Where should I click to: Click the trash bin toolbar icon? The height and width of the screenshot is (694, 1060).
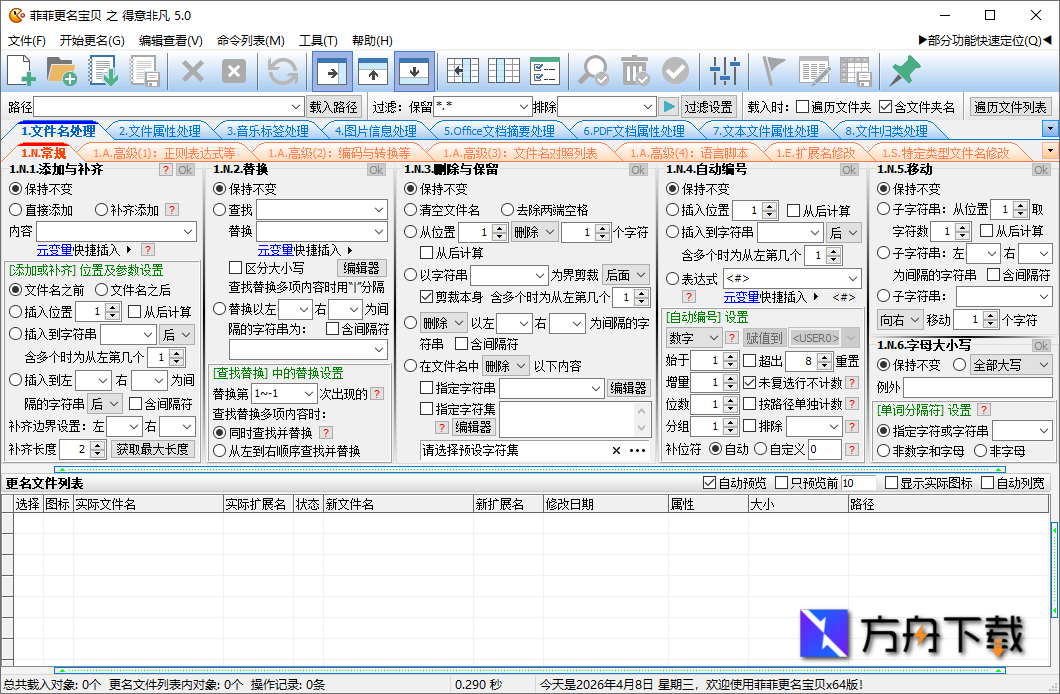[x=635, y=71]
